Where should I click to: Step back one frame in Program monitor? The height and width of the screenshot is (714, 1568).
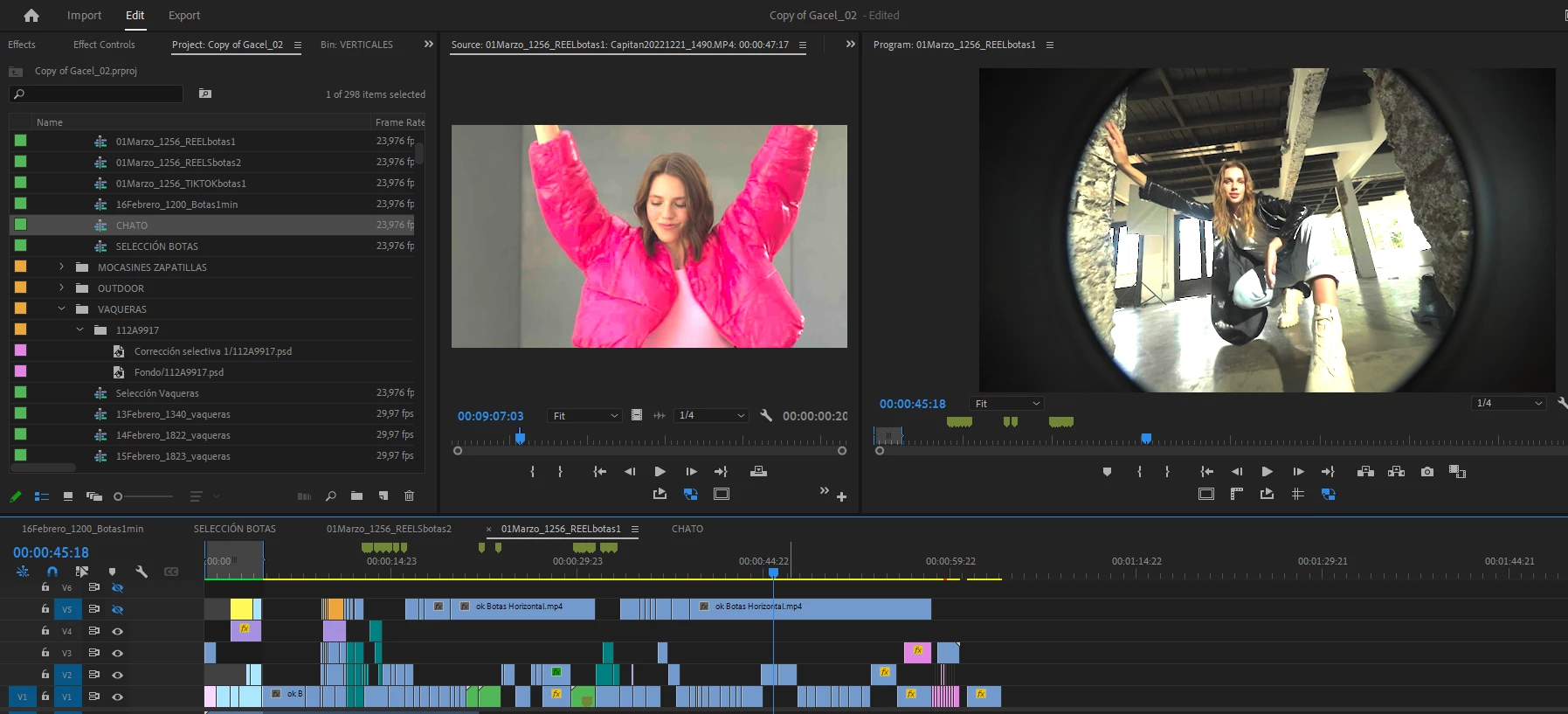click(x=1236, y=472)
